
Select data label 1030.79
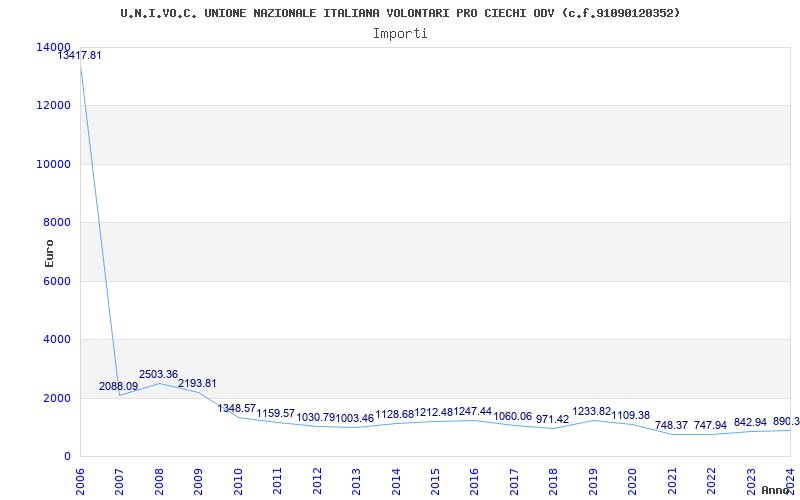pyautogui.click(x=316, y=417)
